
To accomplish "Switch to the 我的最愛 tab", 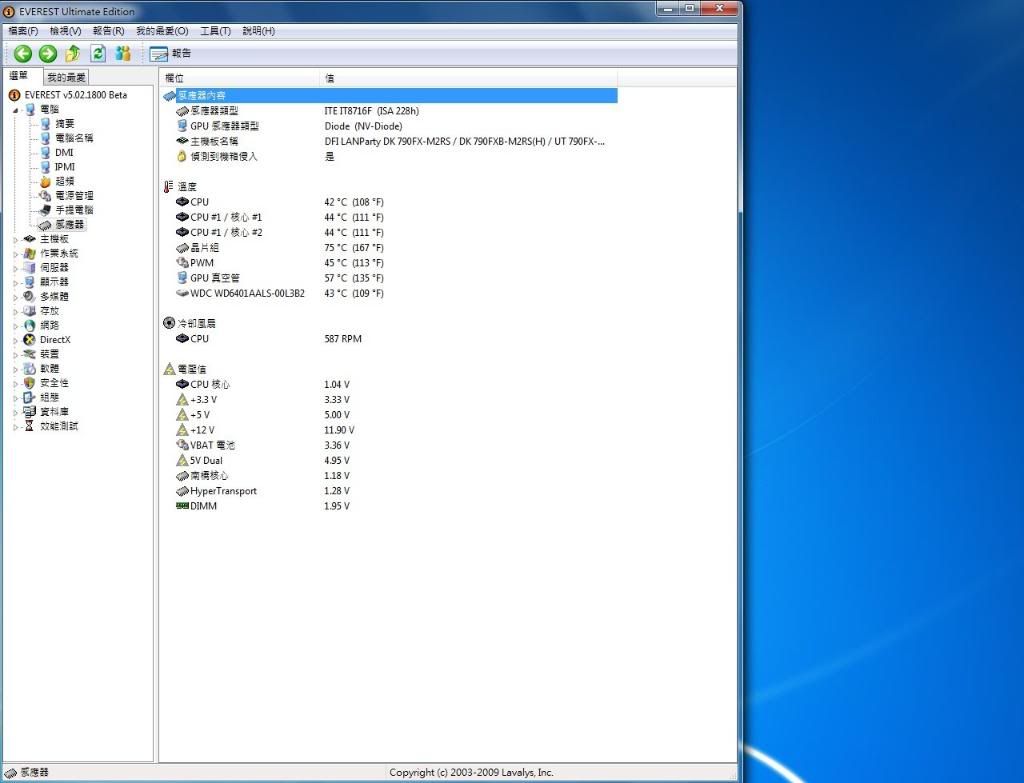I will 66,77.
